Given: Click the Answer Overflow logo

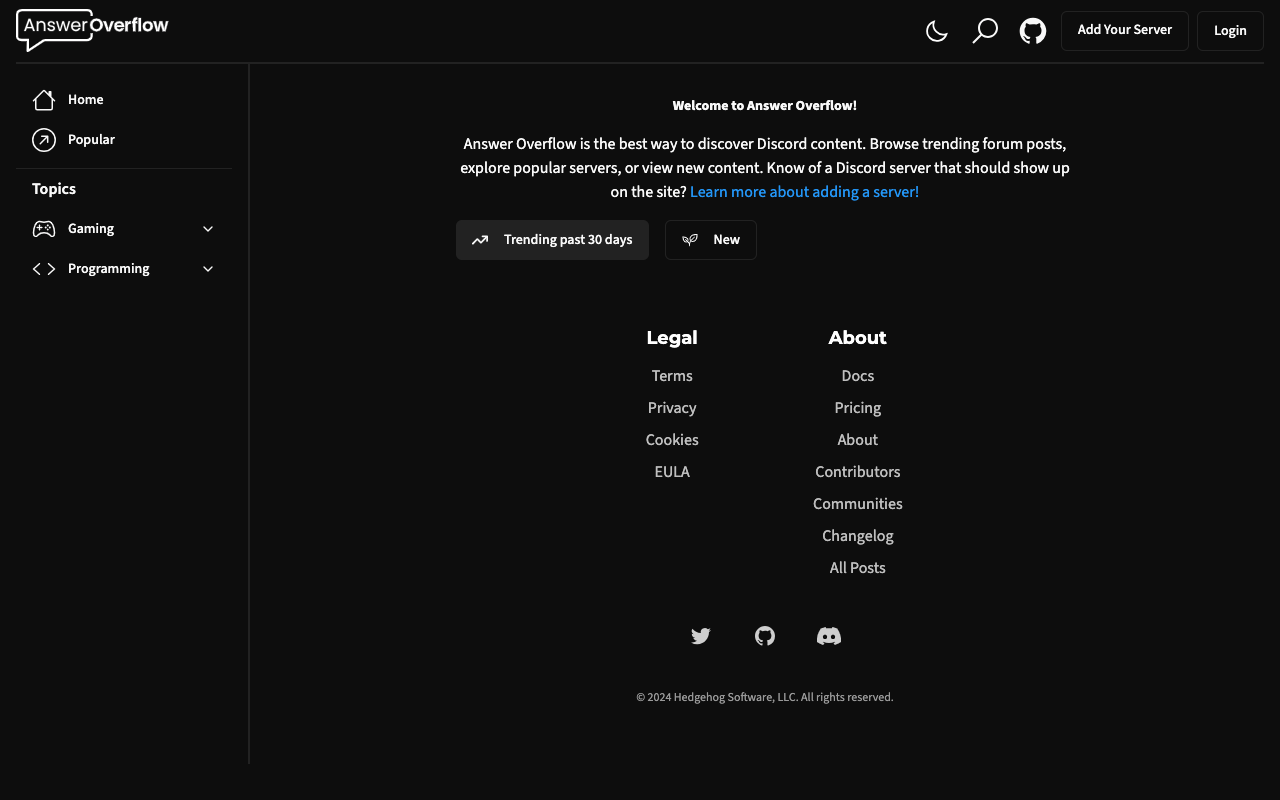Looking at the screenshot, I should 92,30.
